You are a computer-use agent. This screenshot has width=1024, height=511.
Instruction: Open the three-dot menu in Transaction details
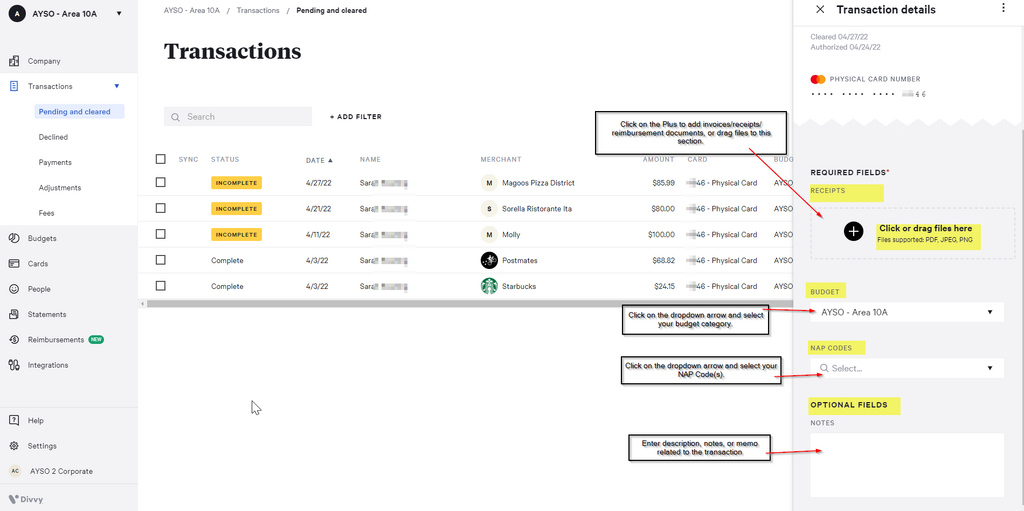(1003, 9)
